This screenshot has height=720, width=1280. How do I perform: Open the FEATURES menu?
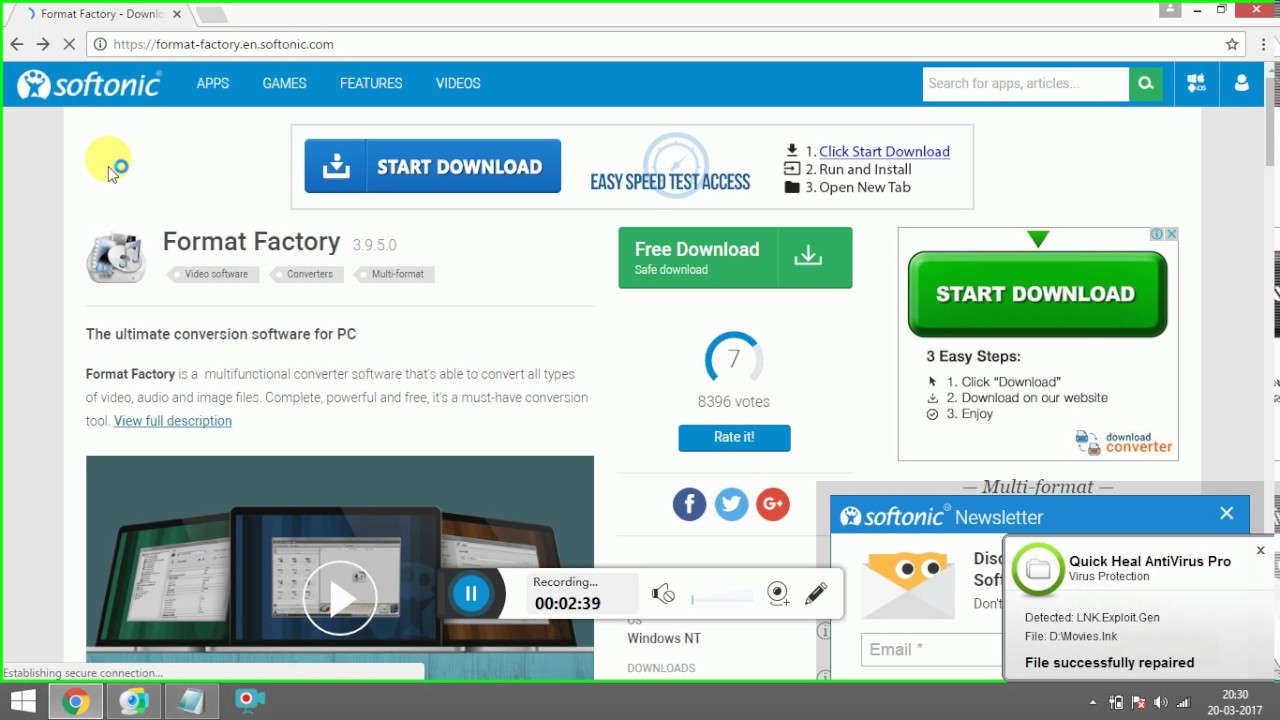pos(371,83)
